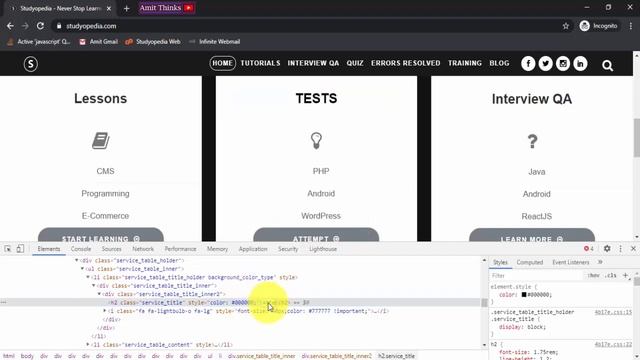Screen dimensions: 640x360
Task: Collapse the div service_table_title_inner node
Action: click(x=93, y=286)
